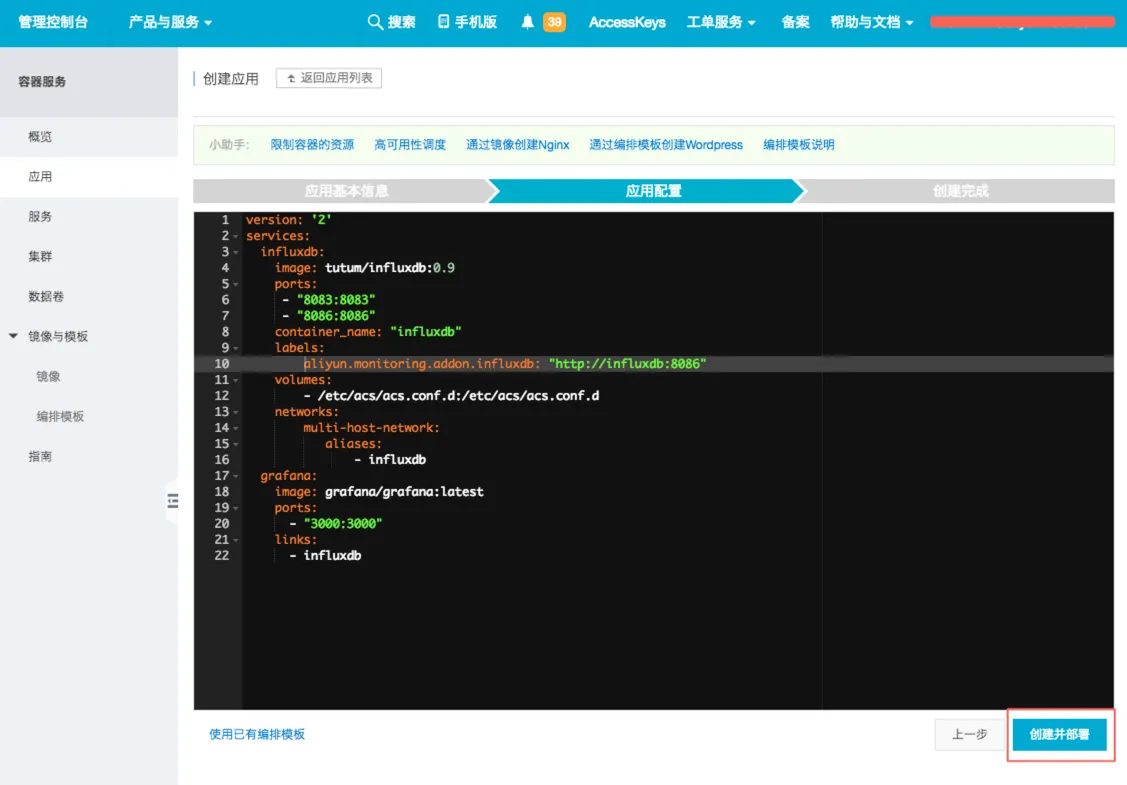Open 管理控制台 home

pyautogui.click(x=53, y=22)
